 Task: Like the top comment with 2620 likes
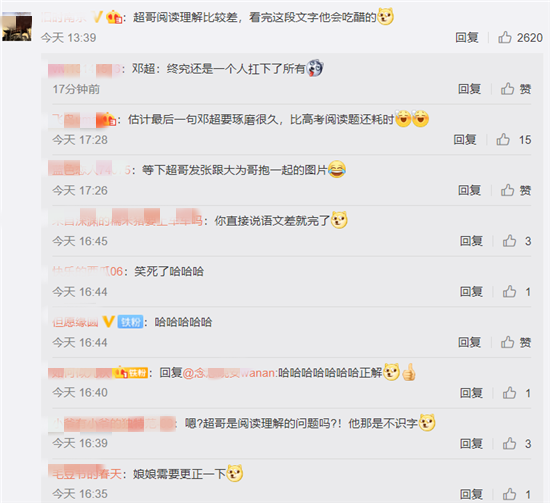point(505,37)
